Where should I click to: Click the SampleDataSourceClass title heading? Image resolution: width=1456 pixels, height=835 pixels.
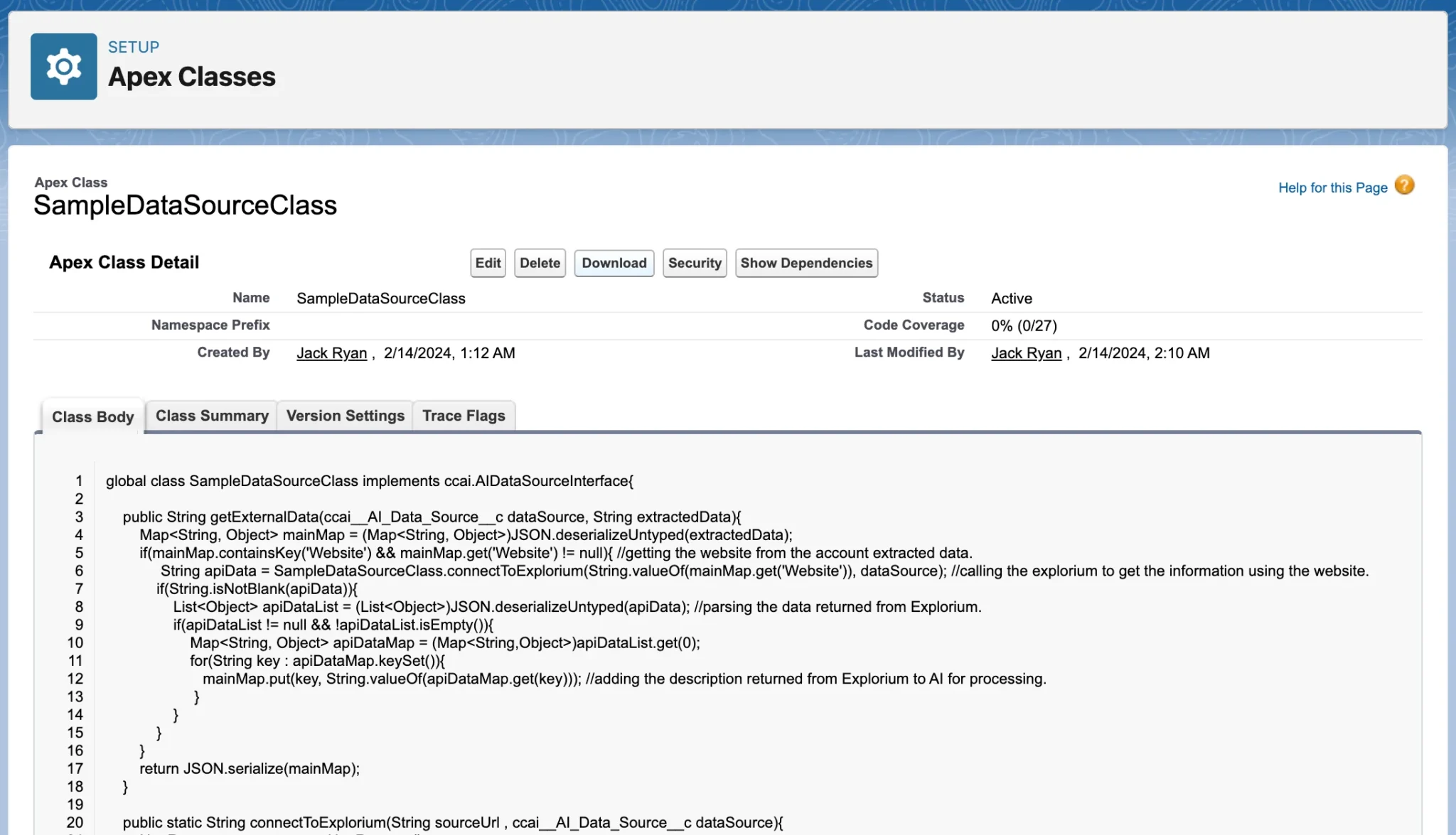(x=185, y=205)
